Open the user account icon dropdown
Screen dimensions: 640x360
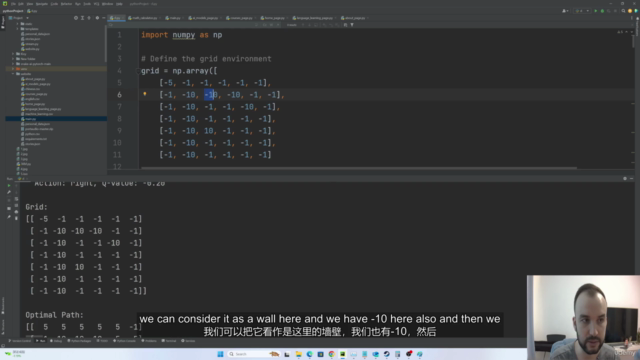[x=565, y=11]
